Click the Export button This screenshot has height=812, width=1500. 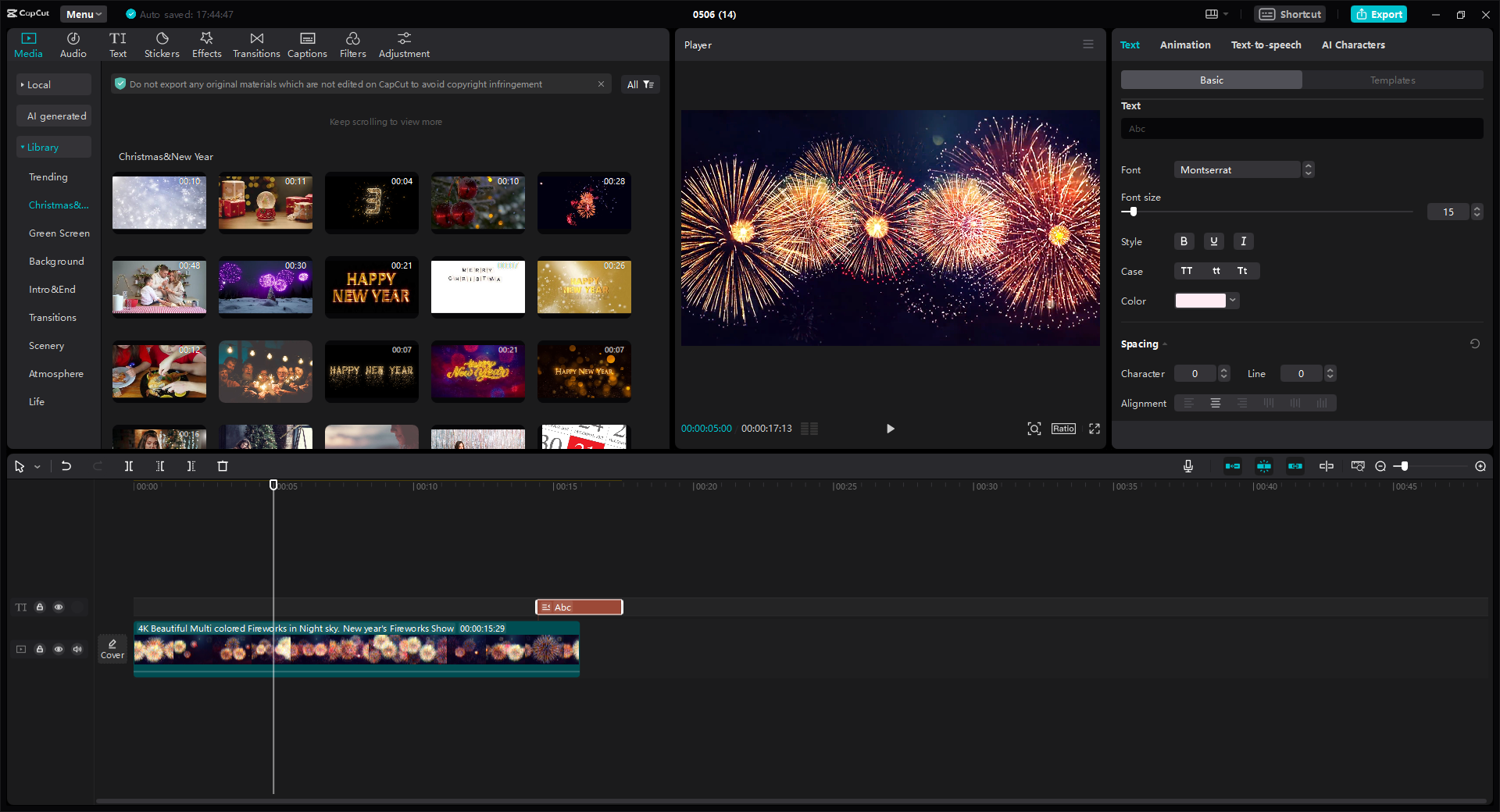(1378, 14)
